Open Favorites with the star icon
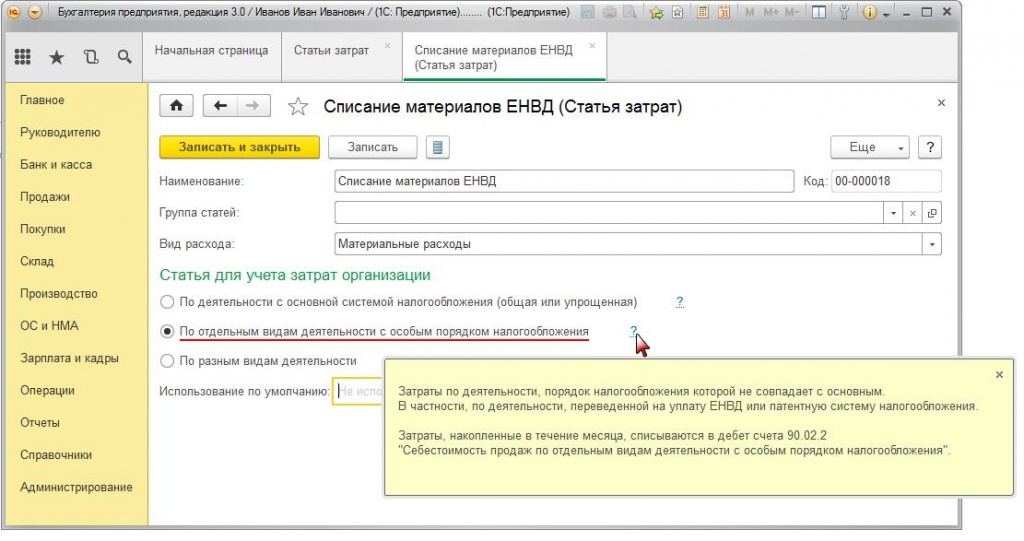 coord(56,58)
